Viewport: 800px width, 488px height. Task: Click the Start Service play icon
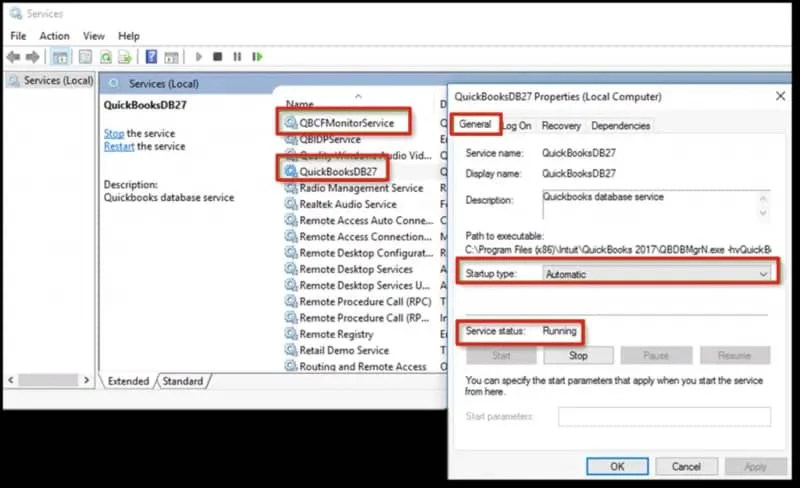click(199, 57)
